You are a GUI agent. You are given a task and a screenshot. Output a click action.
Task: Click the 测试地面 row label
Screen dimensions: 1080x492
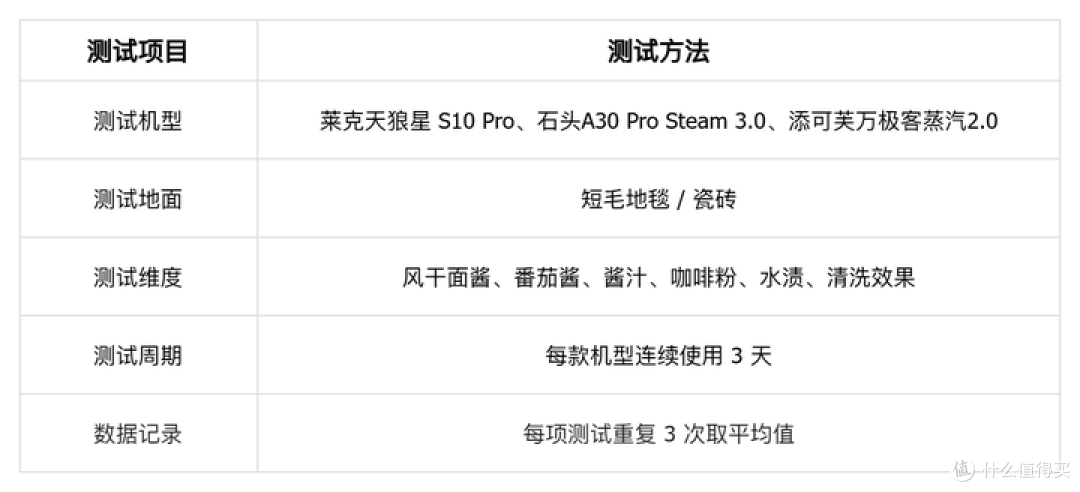tap(138, 199)
